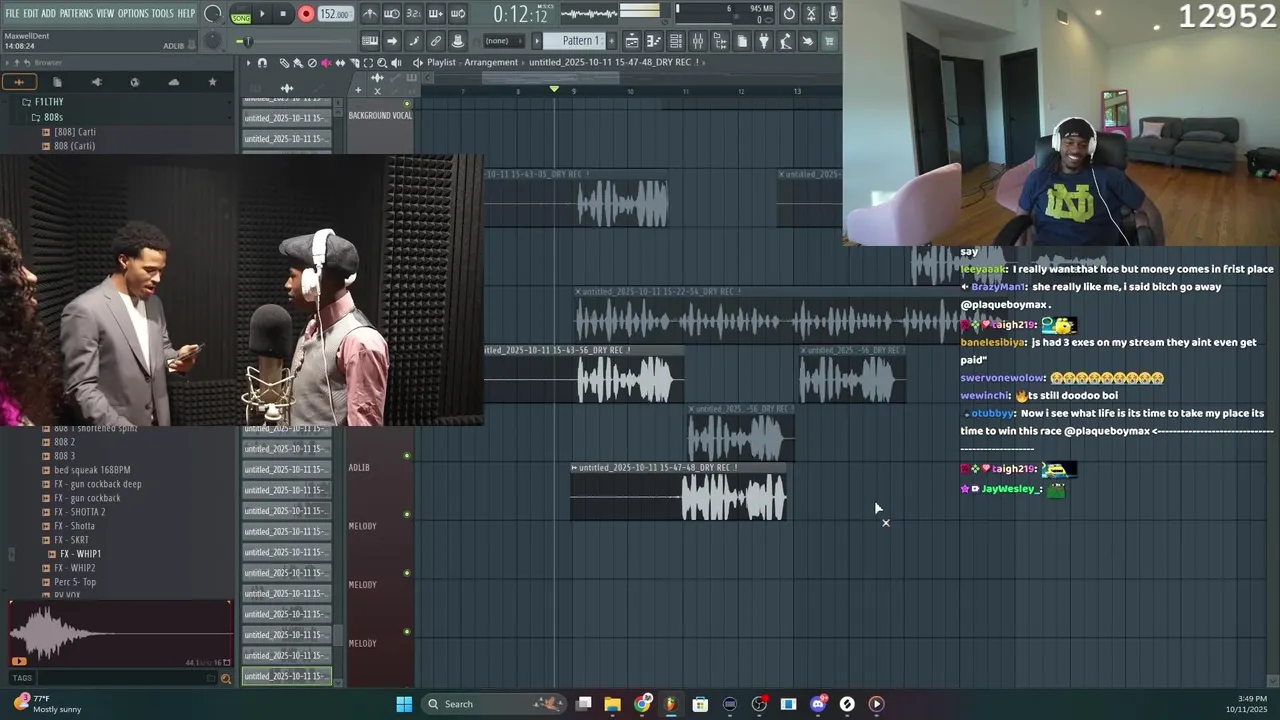Click the link (chain) icon in toolbar

pyautogui.click(x=436, y=41)
